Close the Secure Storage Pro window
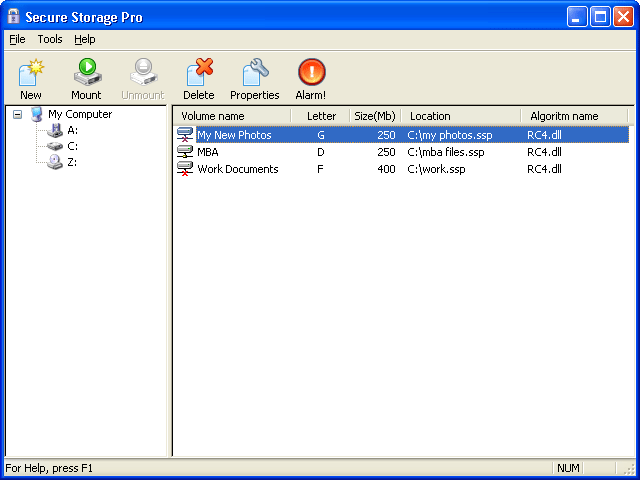The image size is (640, 480). (x=623, y=17)
